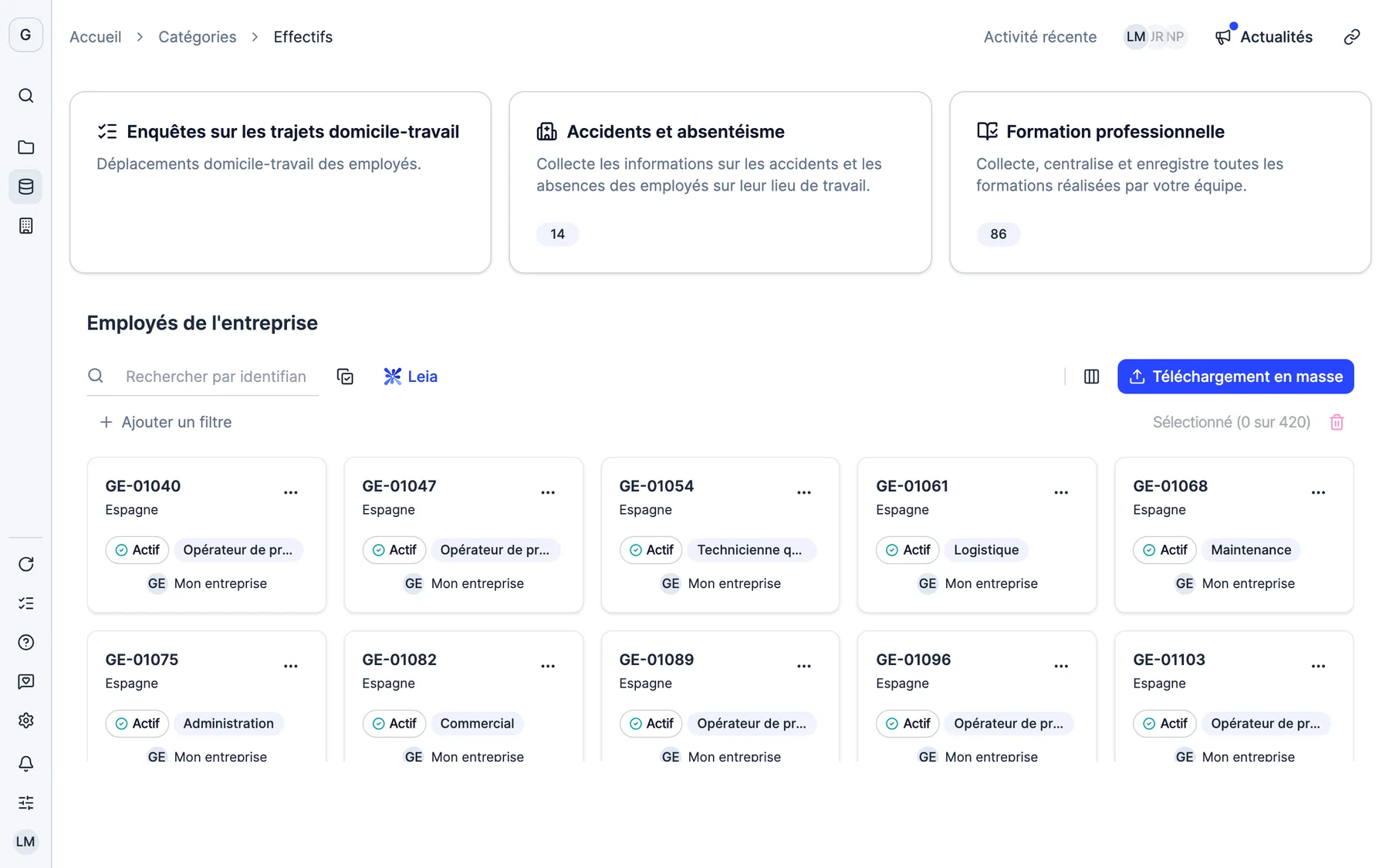Click the GE-01103 employee title
This screenshot has width=1389, height=868.
tap(1169, 660)
